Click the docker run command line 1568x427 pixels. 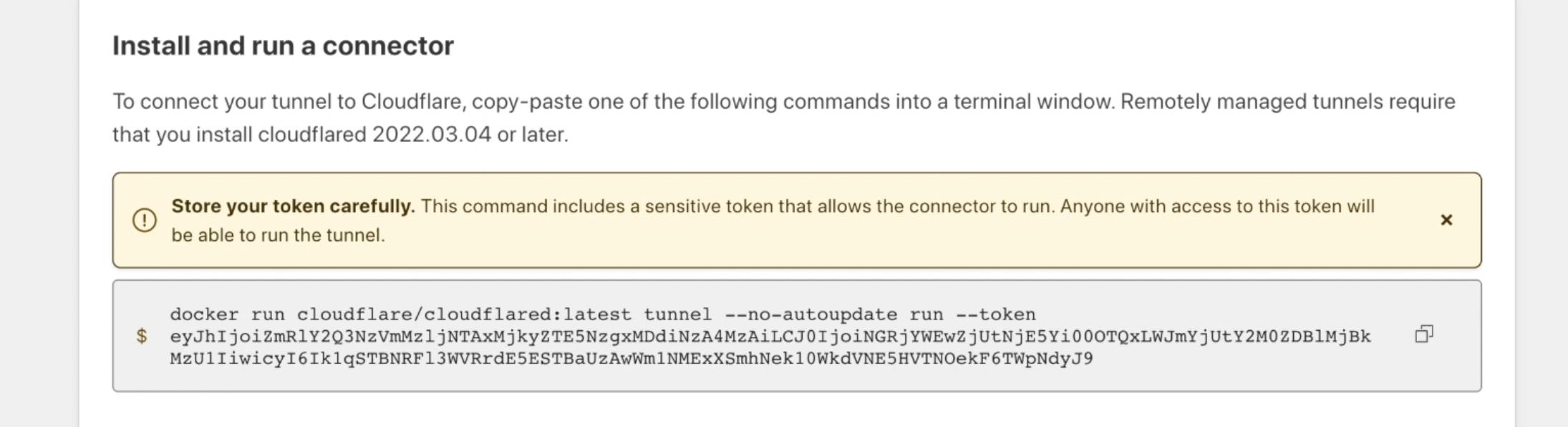coord(602,315)
